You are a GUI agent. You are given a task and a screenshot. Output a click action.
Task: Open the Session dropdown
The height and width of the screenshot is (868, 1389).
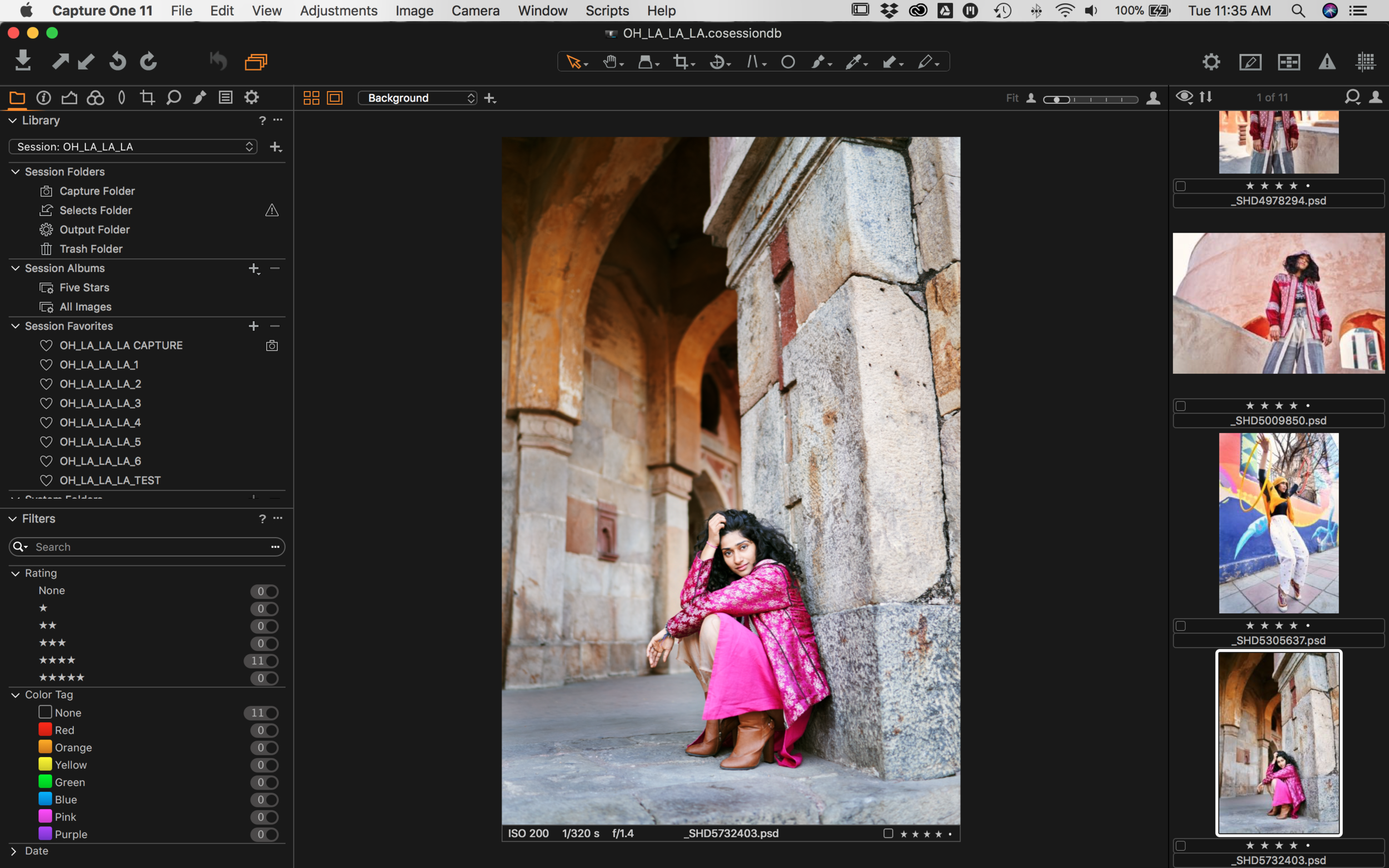click(x=133, y=147)
